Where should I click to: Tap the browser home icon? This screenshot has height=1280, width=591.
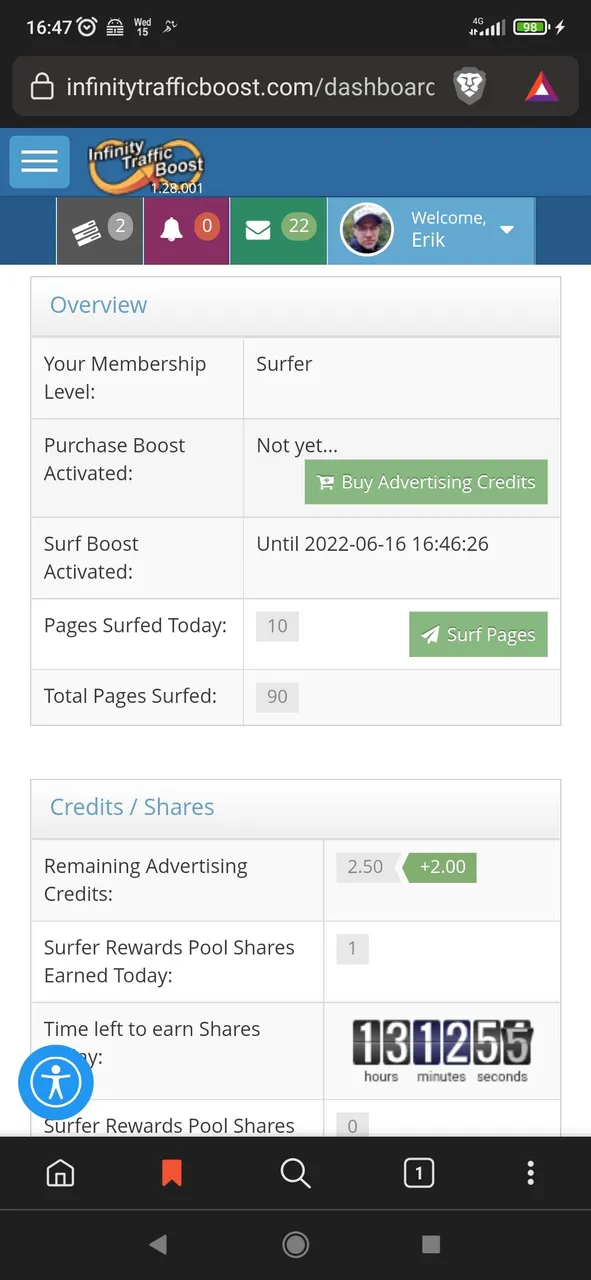(x=60, y=1173)
